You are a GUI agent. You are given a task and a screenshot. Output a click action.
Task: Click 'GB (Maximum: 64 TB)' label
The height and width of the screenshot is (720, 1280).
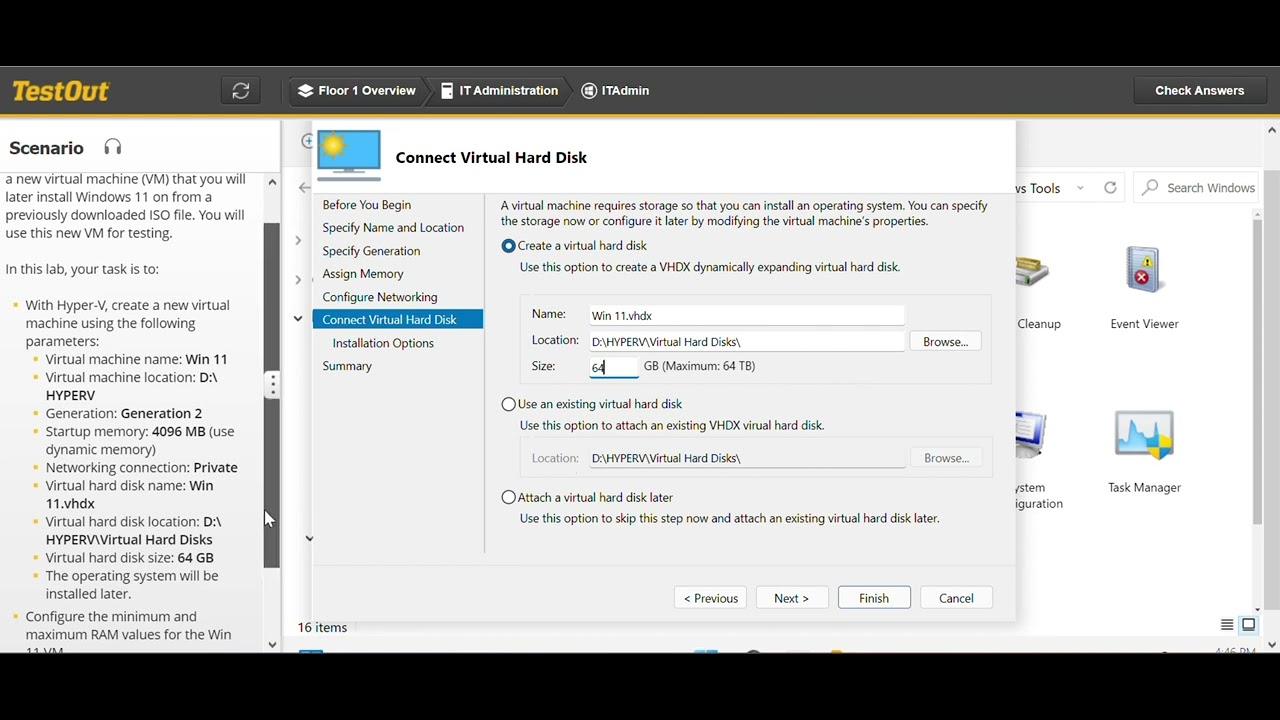click(x=699, y=366)
